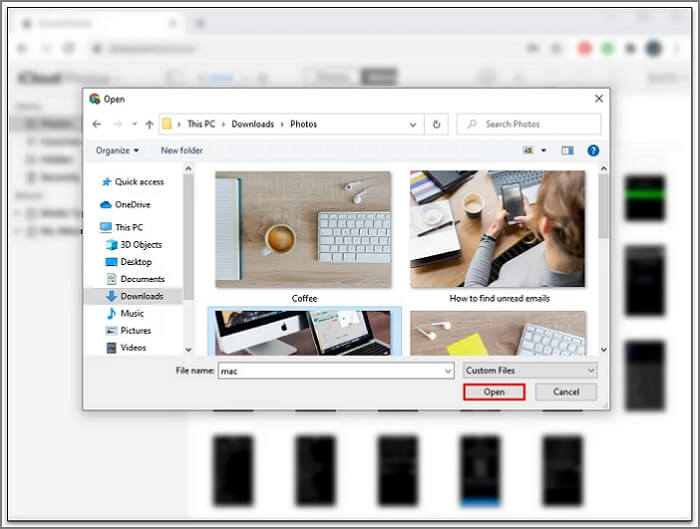The width and height of the screenshot is (700, 529).
Task: Click the 3D Objects cube icon
Action: [111, 245]
